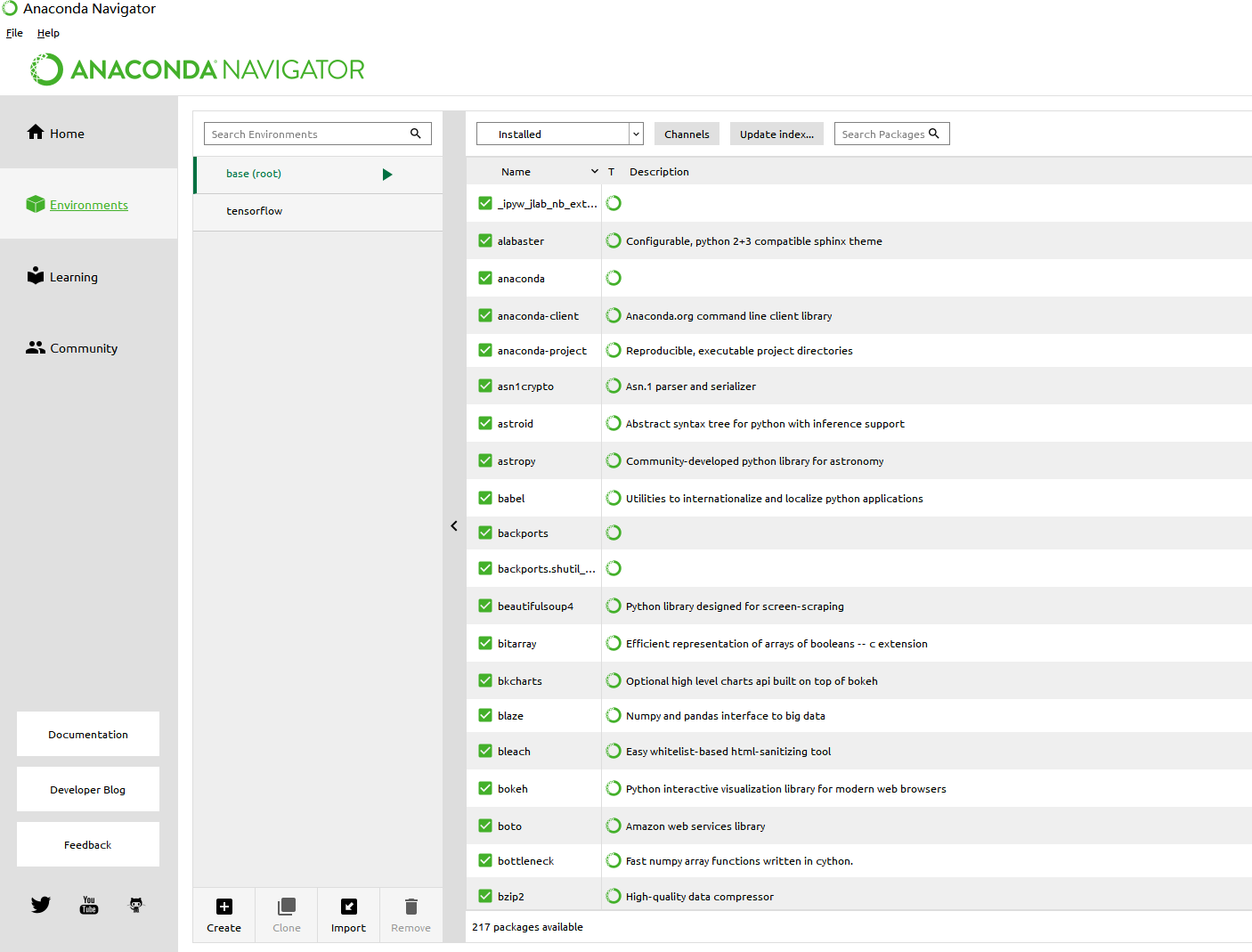The width and height of the screenshot is (1252, 952).
Task: Click the search icon in Search Environments
Action: (x=415, y=134)
